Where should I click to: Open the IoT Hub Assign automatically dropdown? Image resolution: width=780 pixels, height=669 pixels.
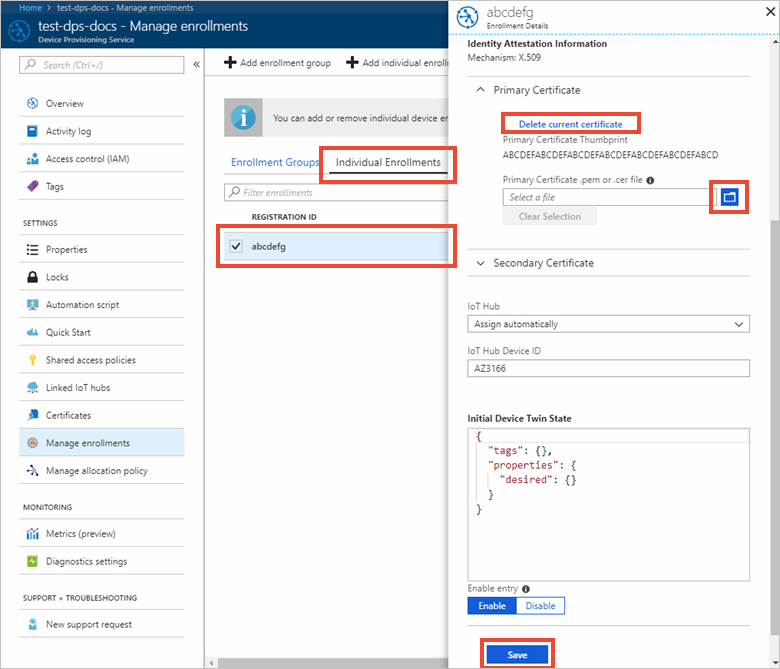(x=608, y=324)
